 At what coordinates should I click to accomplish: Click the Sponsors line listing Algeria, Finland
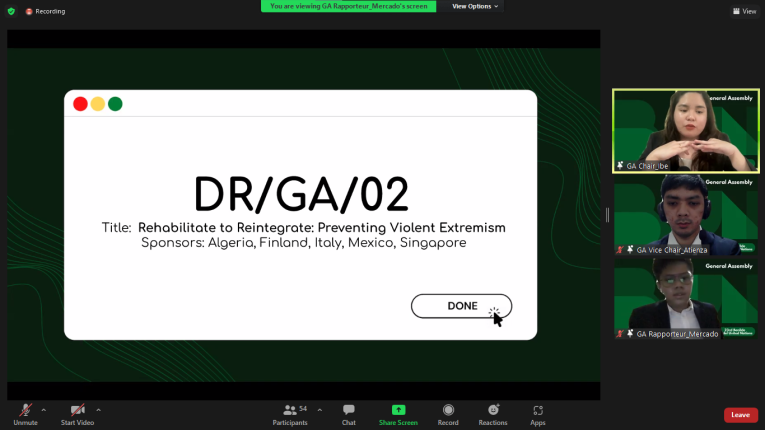pyautogui.click(x=303, y=243)
